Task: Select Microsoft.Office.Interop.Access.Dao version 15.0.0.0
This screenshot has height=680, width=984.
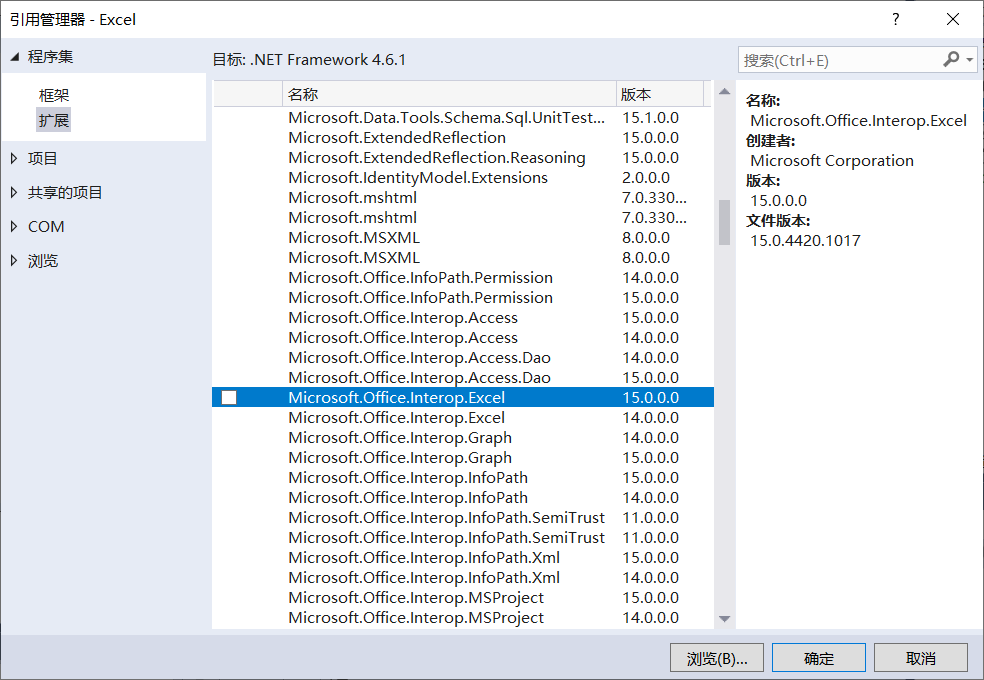Action: (463, 378)
